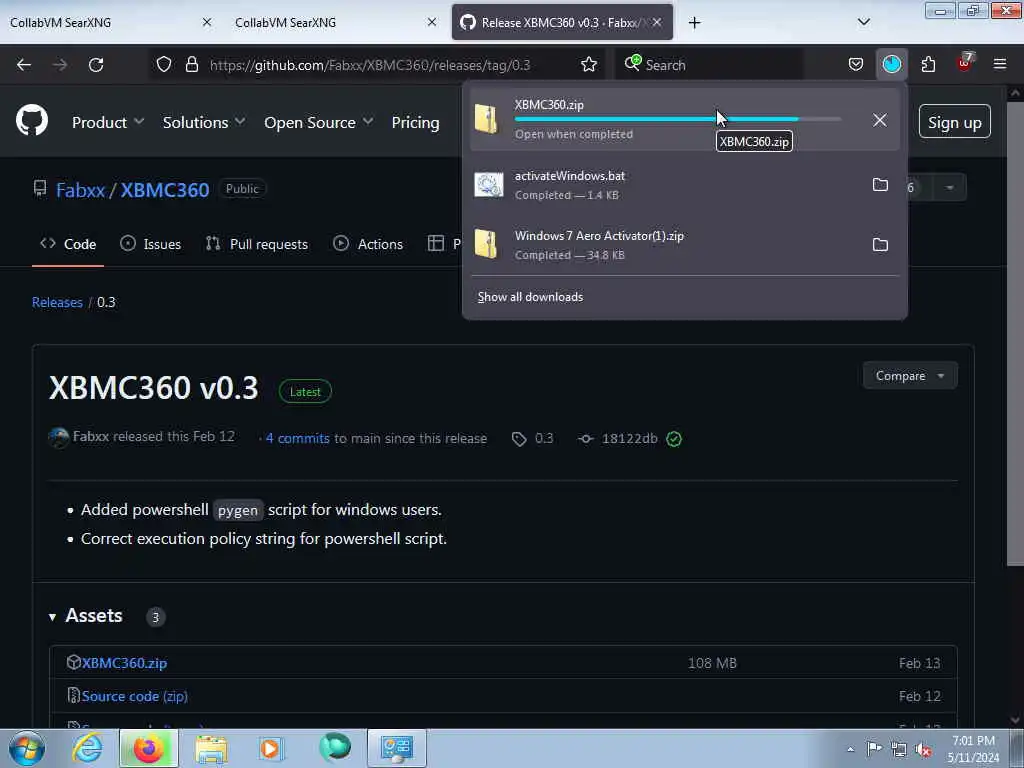This screenshot has width=1024, height=768.
Task: Open the taskbar clock showing 7:01 PM
Action: point(973,749)
